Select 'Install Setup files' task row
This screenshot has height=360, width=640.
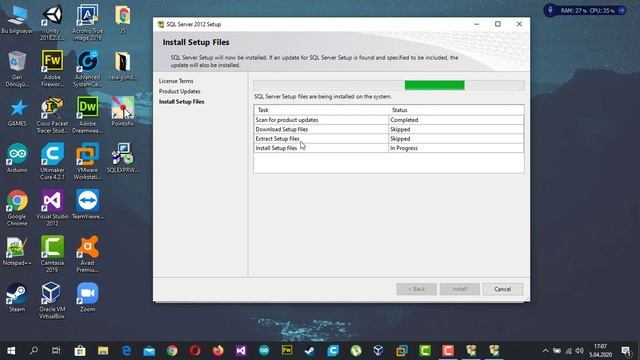click(389, 148)
